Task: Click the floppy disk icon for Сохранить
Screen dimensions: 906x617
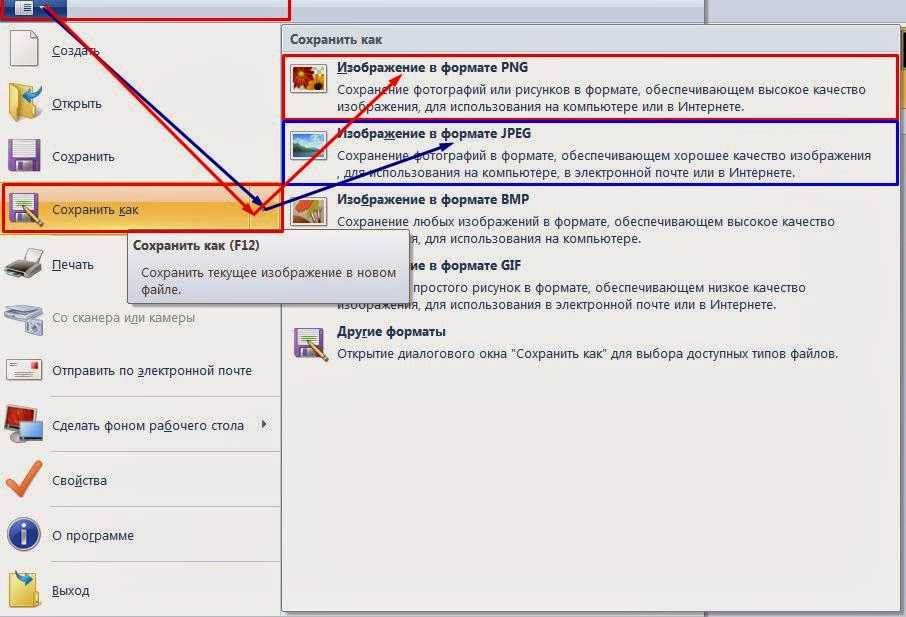Action: 24,155
